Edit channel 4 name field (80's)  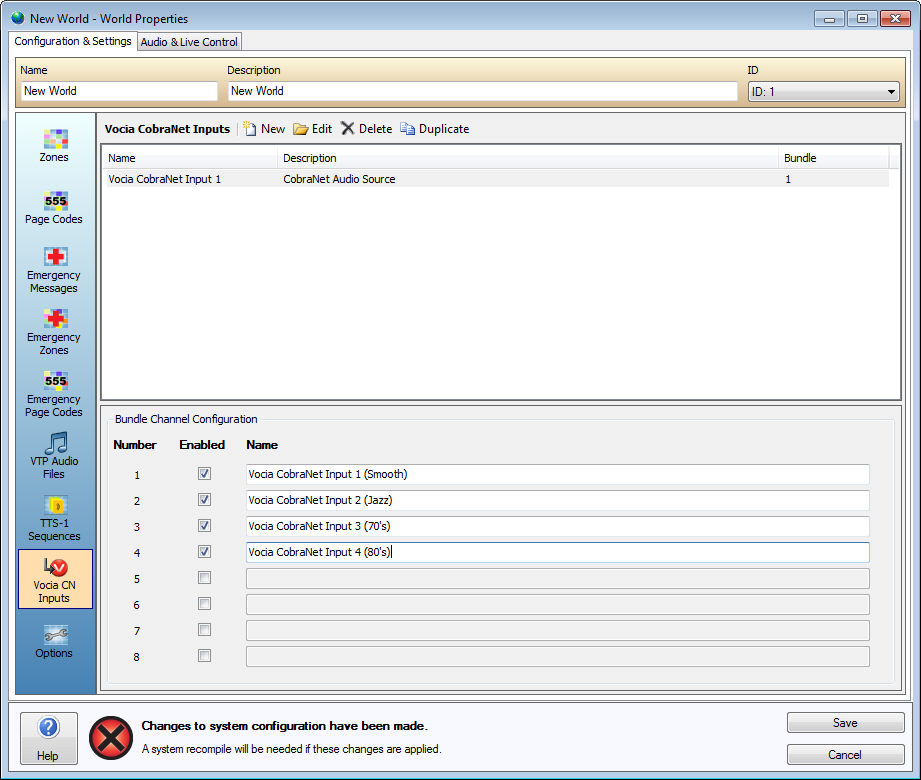pyautogui.click(x=557, y=552)
